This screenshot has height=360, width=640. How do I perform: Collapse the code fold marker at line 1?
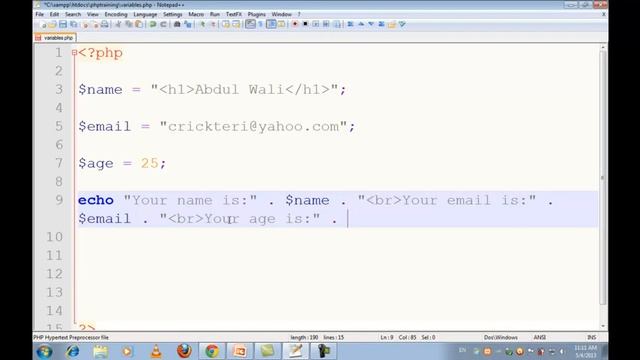coord(74,53)
